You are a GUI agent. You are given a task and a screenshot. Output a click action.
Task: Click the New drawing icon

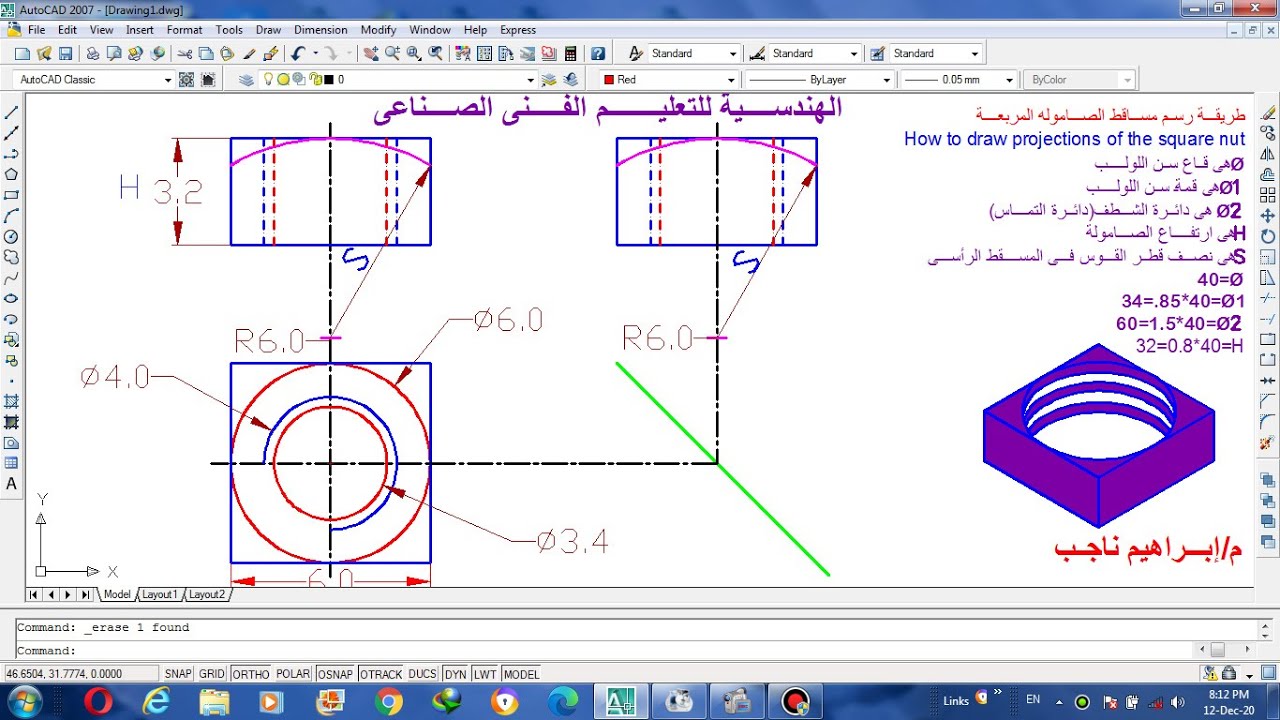point(23,54)
